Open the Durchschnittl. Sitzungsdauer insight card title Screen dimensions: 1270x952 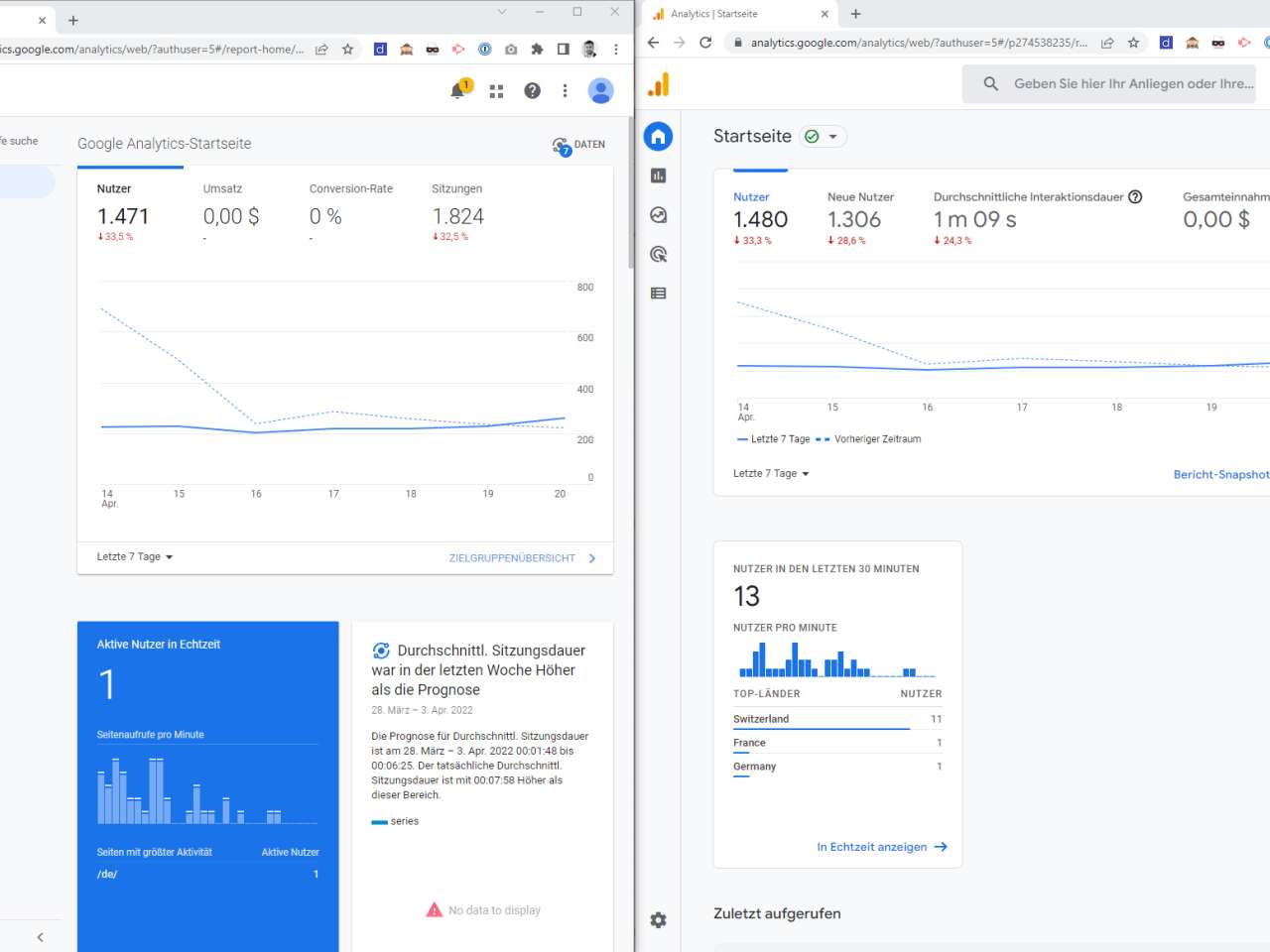click(x=478, y=670)
